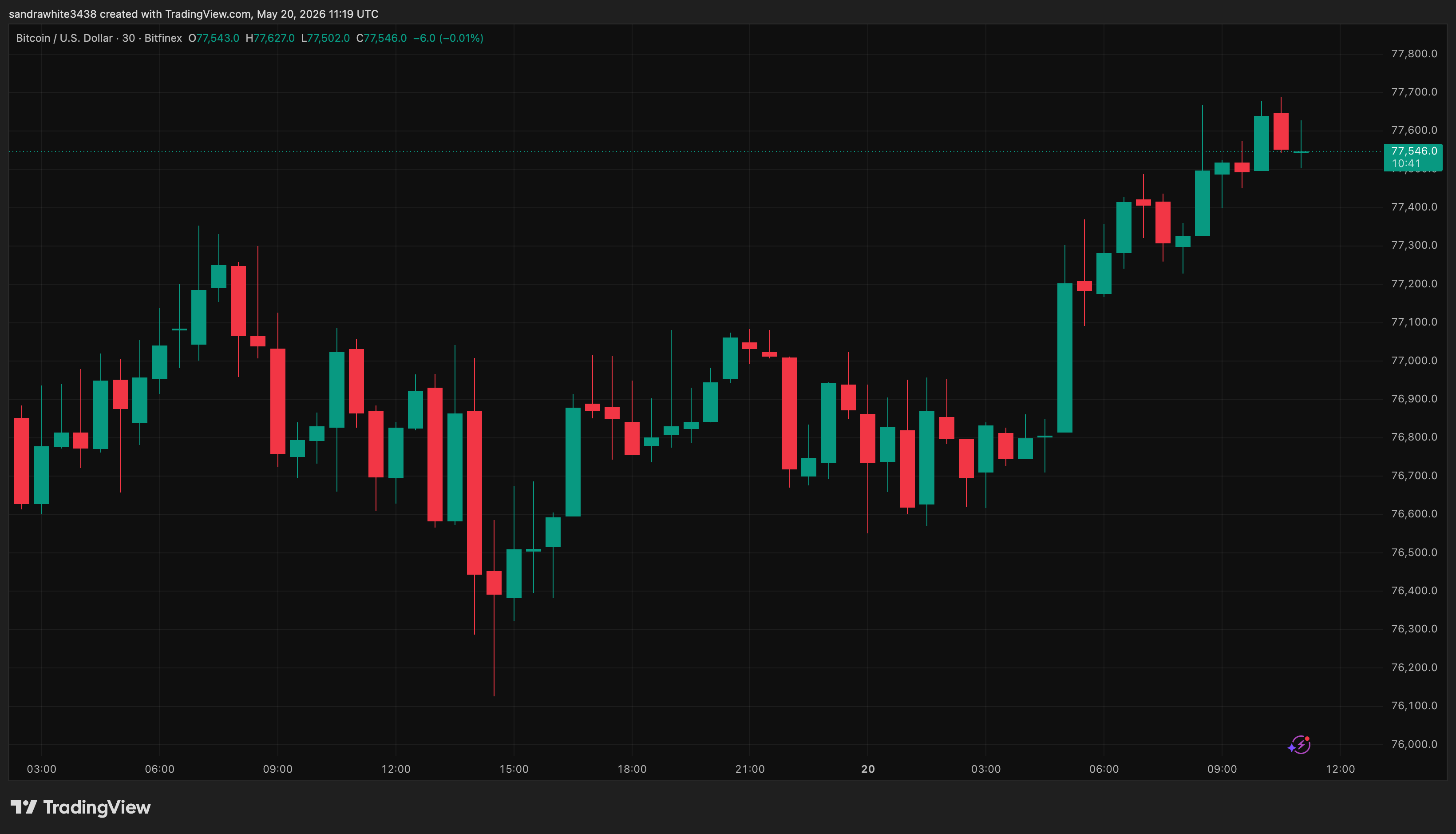Image resolution: width=1456 pixels, height=834 pixels.
Task: Click the 77,400.0 price axis label
Action: click(1414, 207)
